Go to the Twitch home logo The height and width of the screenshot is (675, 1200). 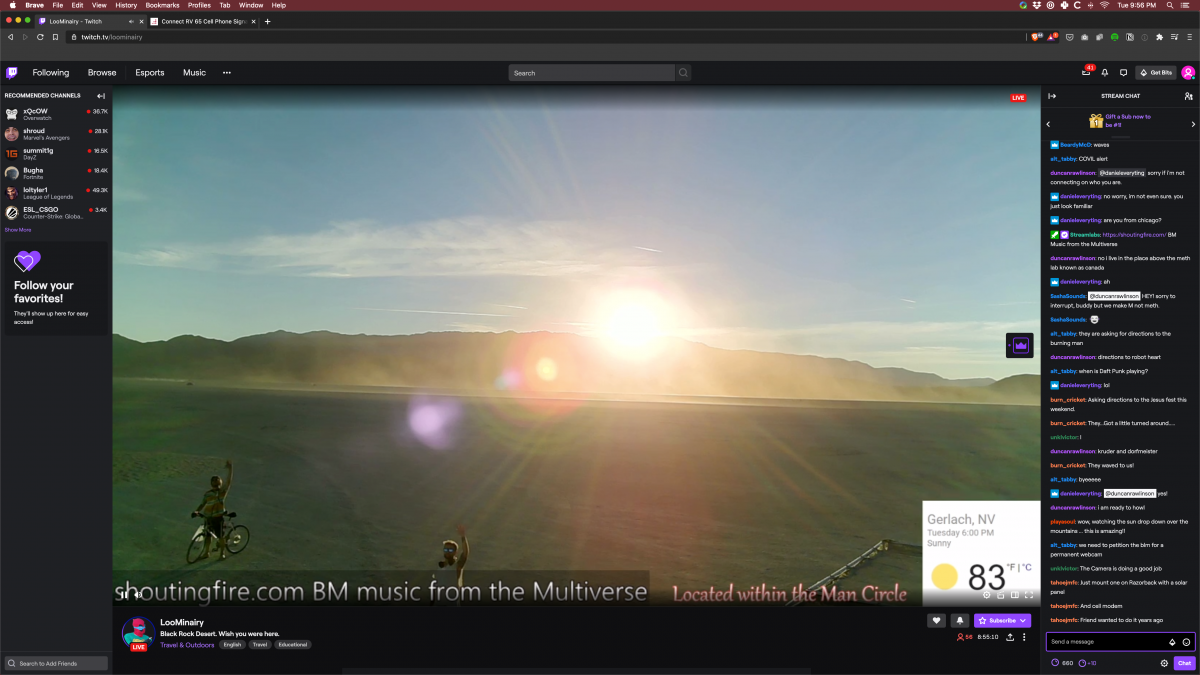point(12,72)
